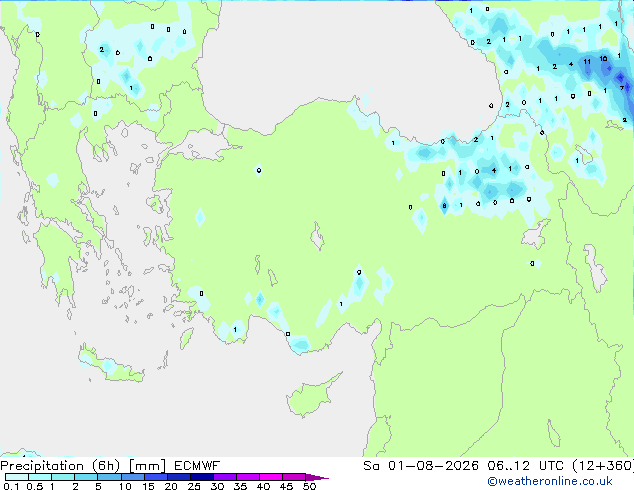Click the Sa 01-08-2026 date label
The height and width of the screenshot is (490, 634).
[x=421, y=466]
